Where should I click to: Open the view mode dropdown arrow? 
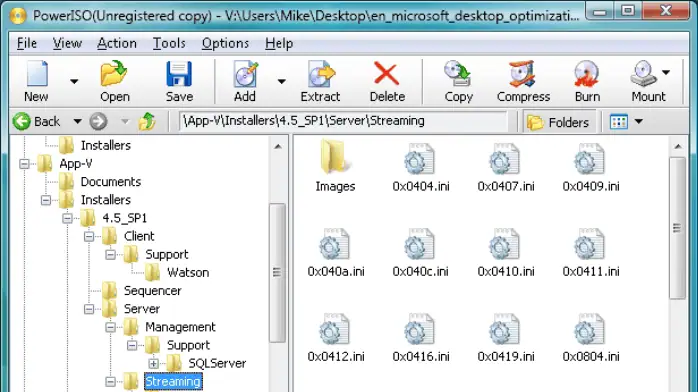[x=639, y=121]
